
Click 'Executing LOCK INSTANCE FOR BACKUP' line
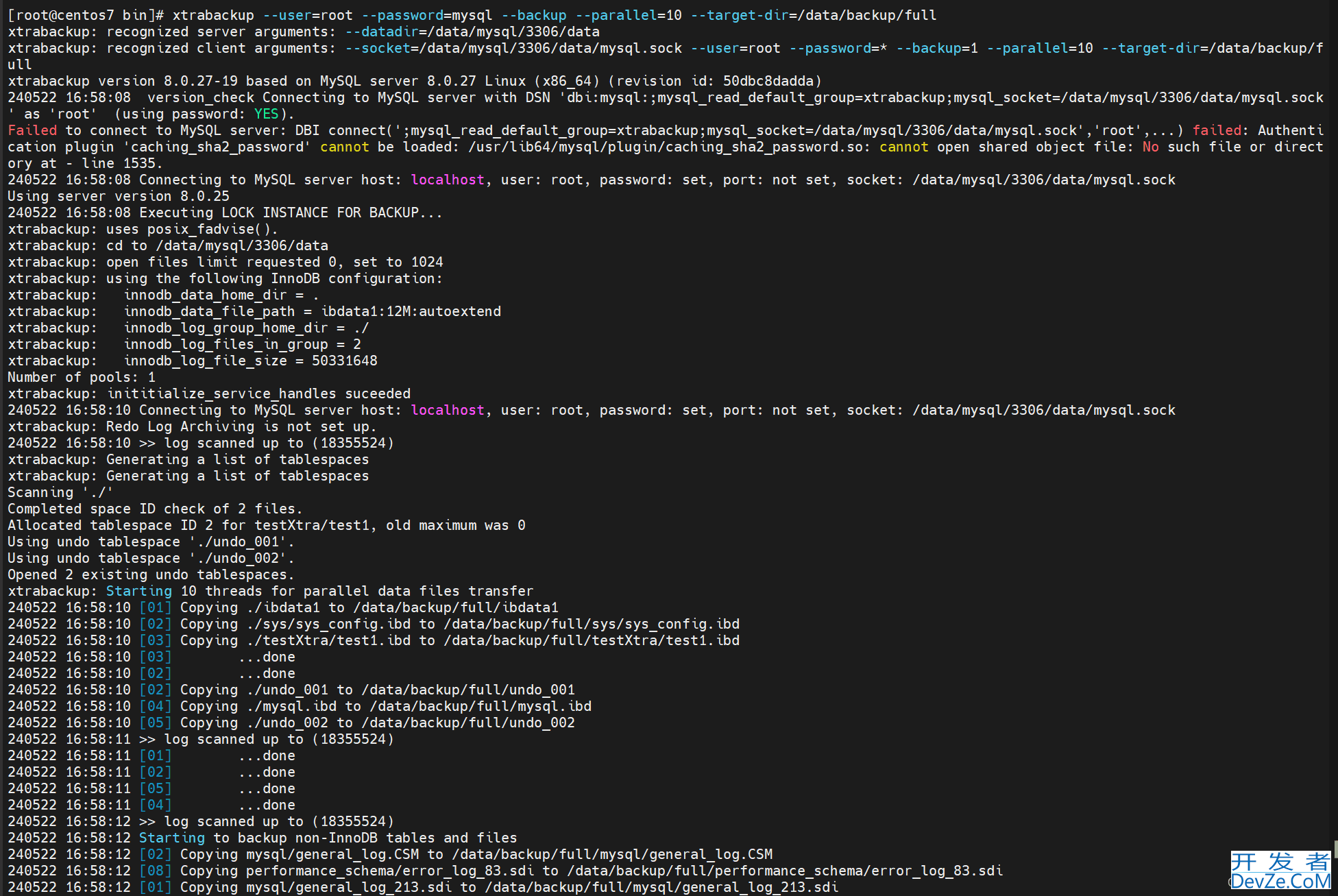coord(225,213)
